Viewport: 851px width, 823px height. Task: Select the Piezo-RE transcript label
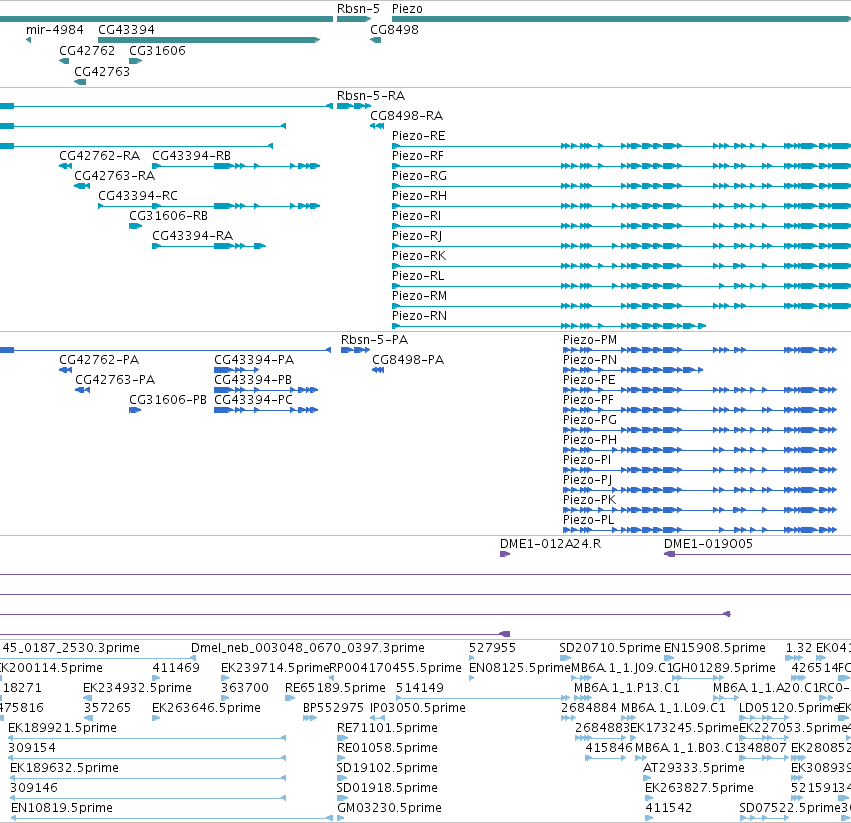click(x=419, y=136)
